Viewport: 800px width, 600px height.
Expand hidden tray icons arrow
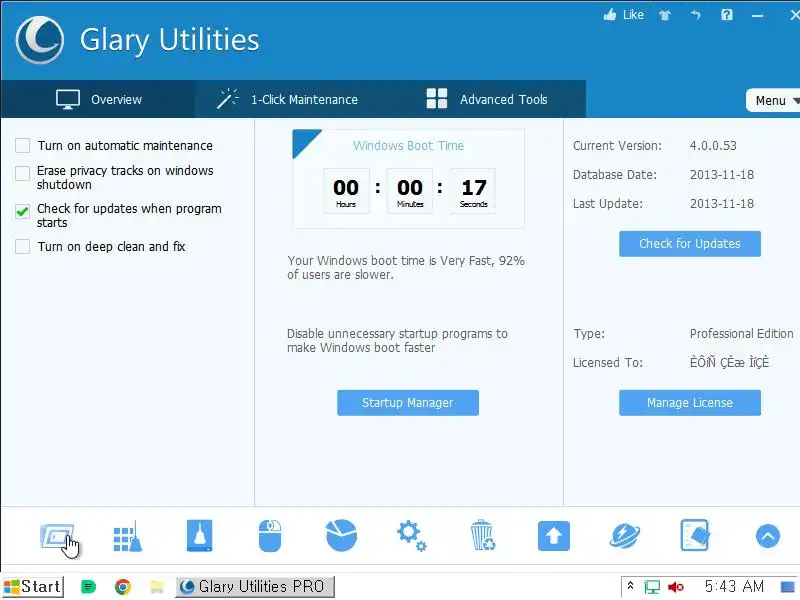pyautogui.click(x=631, y=586)
